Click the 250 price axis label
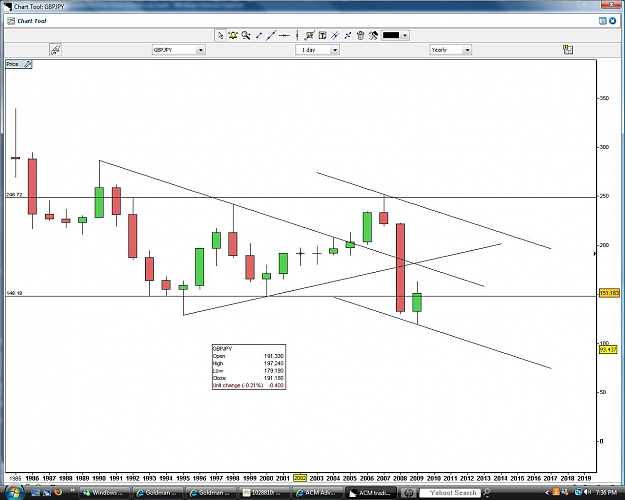 pos(604,196)
